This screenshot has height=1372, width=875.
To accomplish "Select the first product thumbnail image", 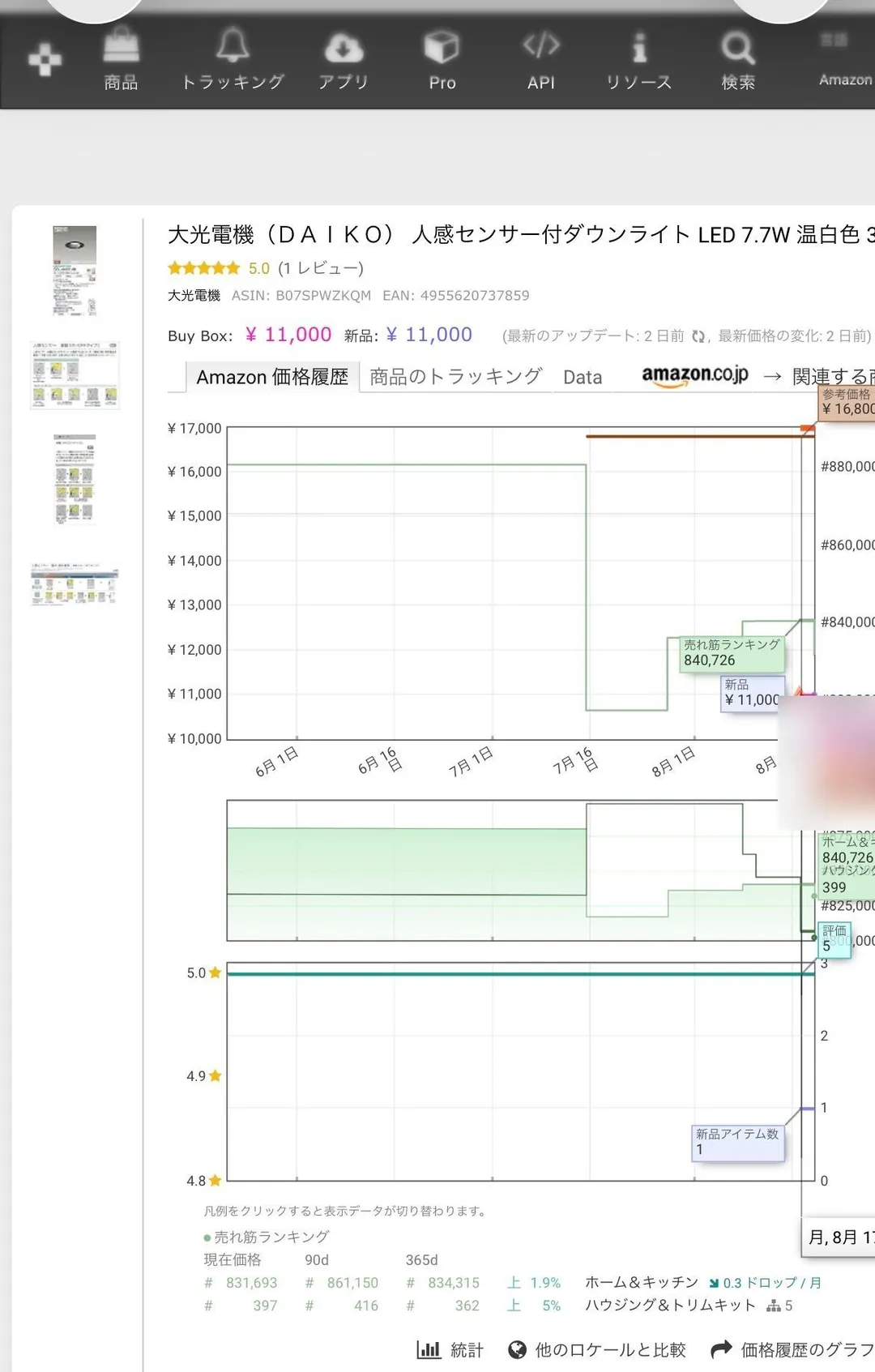I will (x=75, y=271).
